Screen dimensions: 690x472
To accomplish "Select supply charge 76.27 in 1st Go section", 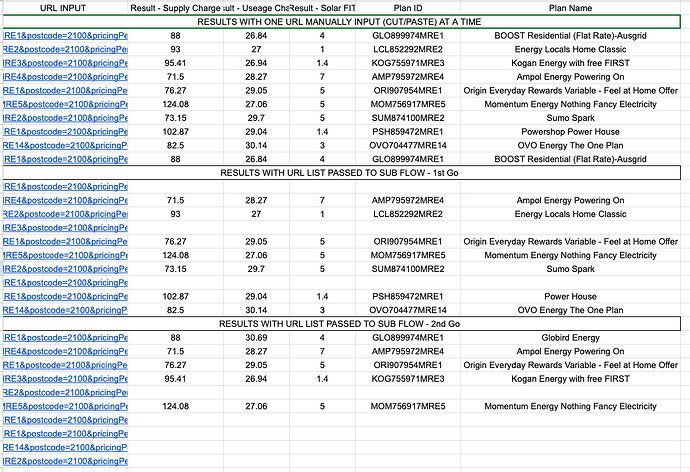I will 175,241.
